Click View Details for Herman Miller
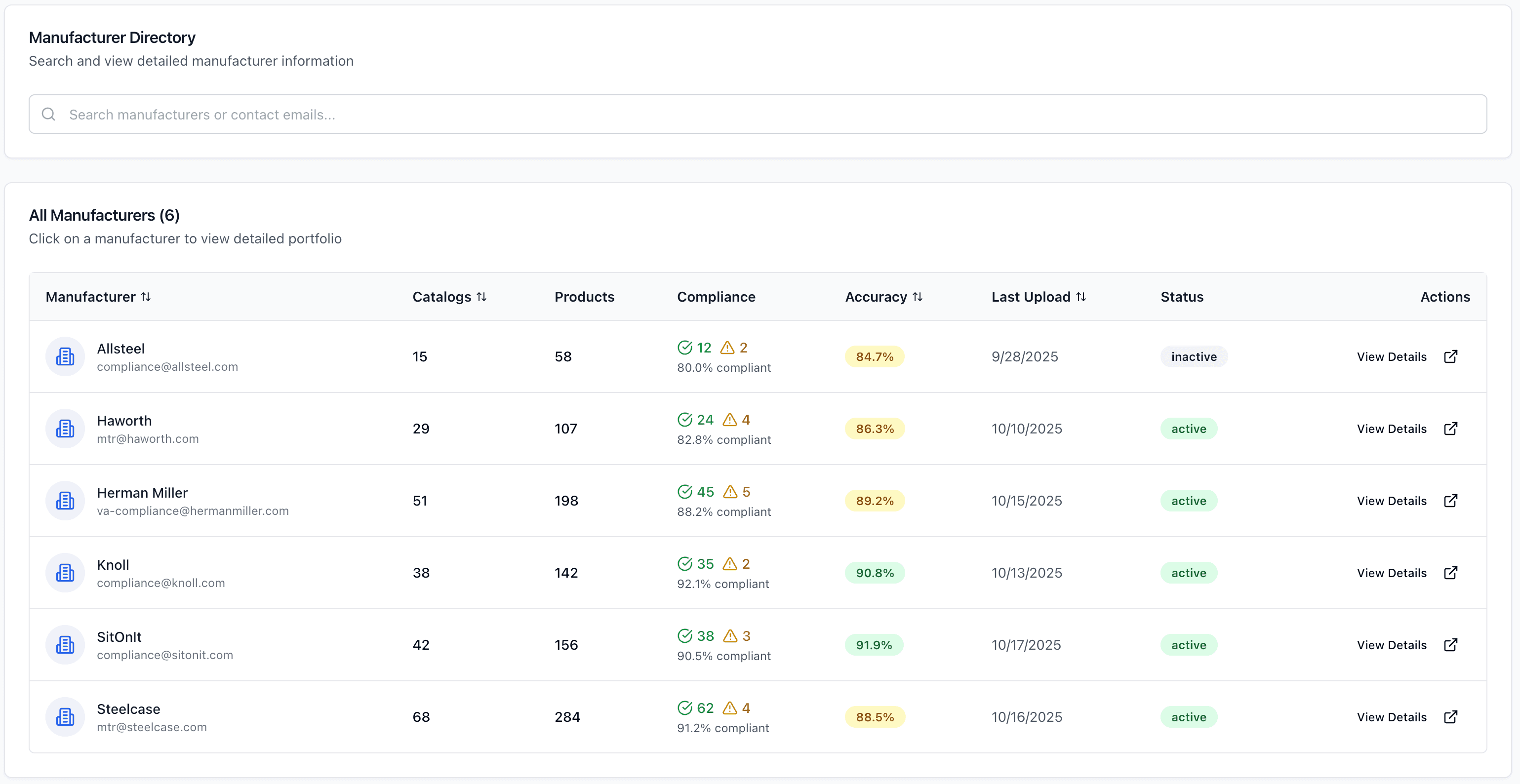 coord(1392,501)
